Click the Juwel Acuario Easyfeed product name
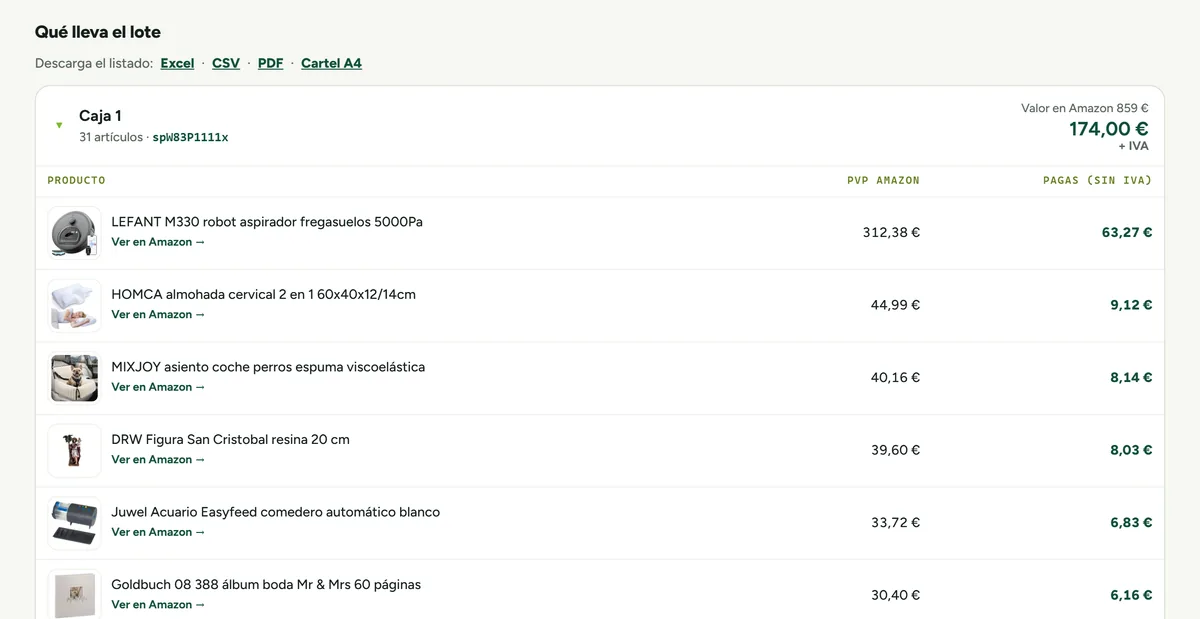This screenshot has width=1200, height=619. pos(275,512)
